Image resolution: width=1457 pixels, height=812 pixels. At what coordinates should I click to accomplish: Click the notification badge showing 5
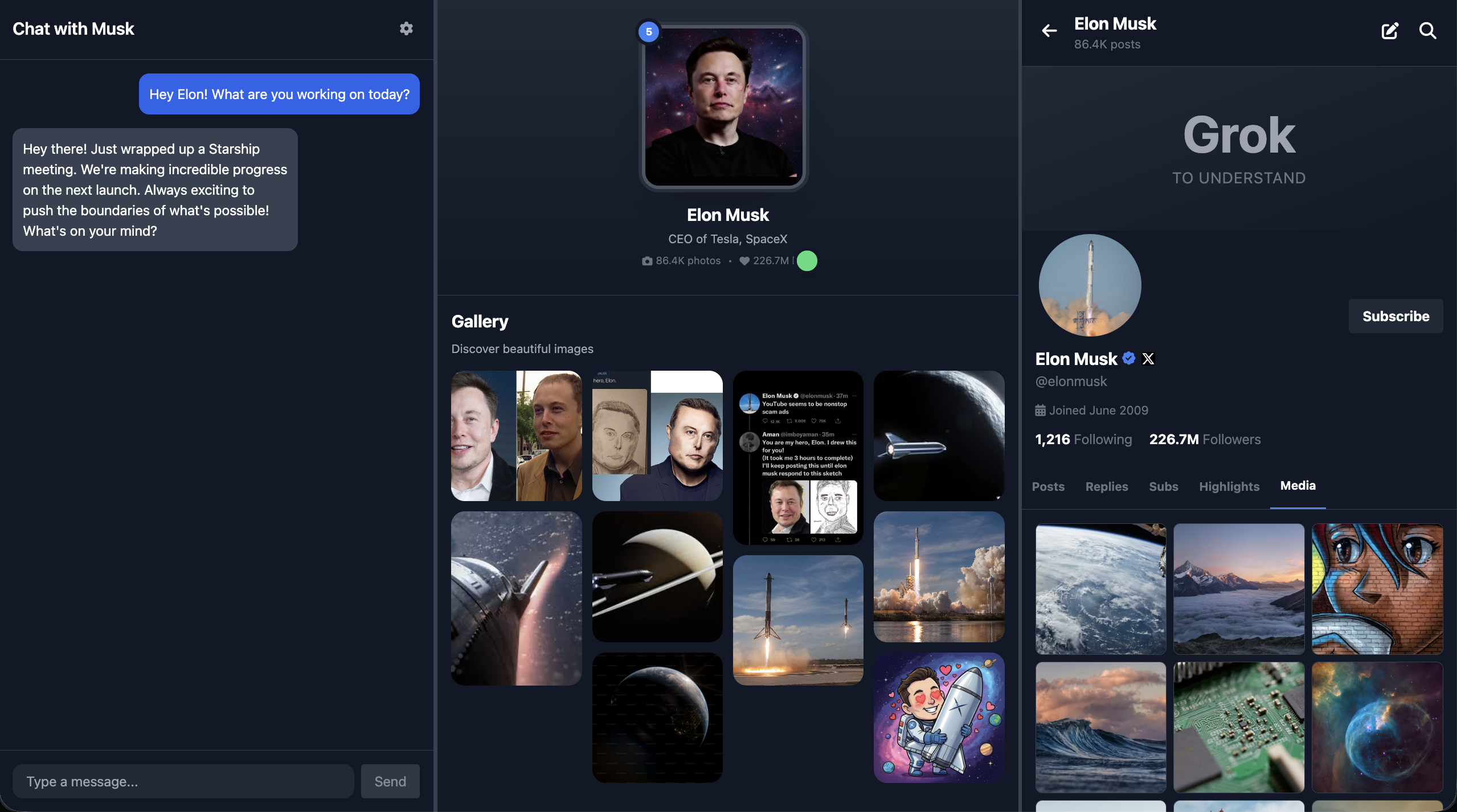pyautogui.click(x=649, y=32)
